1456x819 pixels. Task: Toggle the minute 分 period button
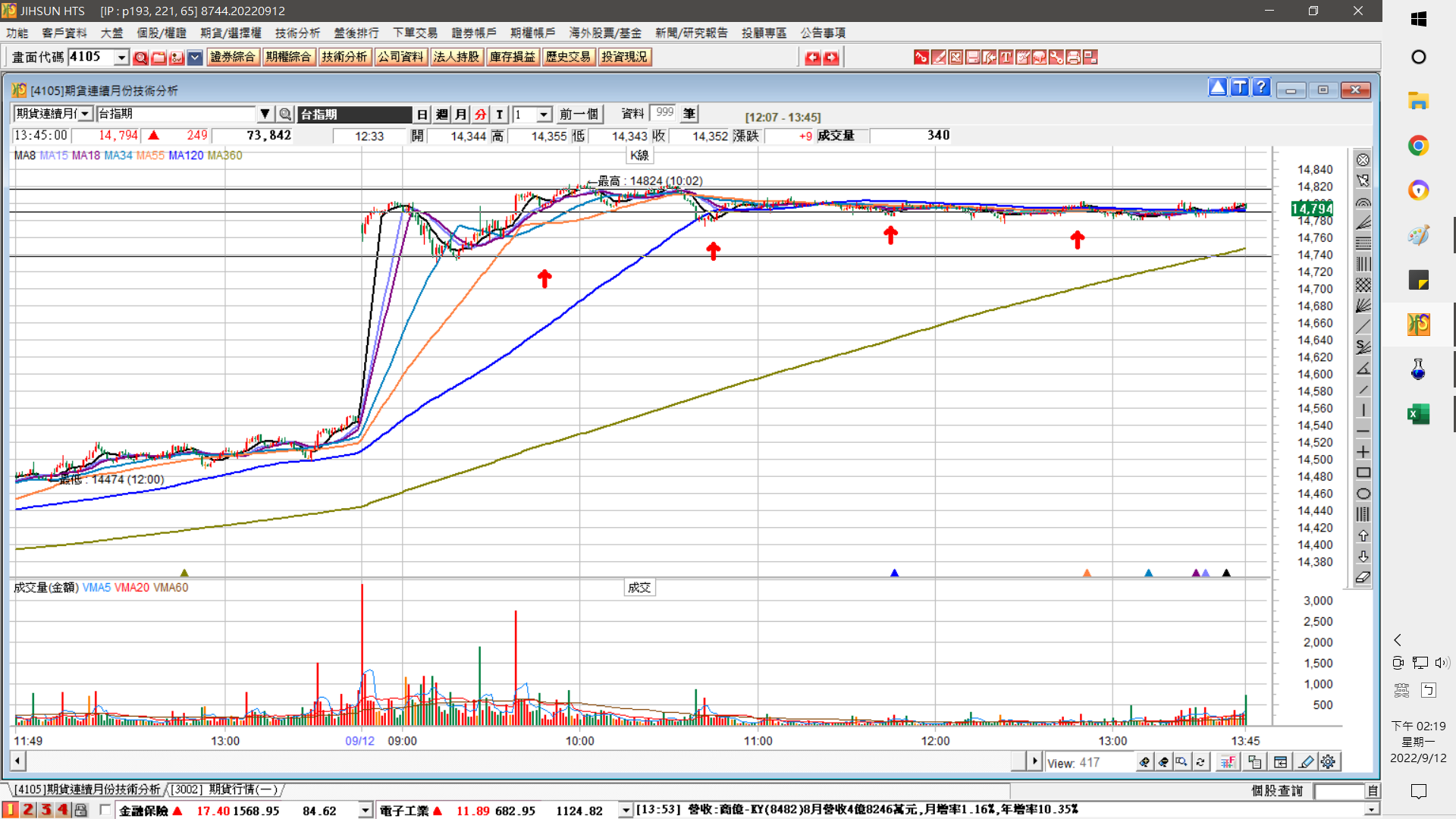point(480,115)
